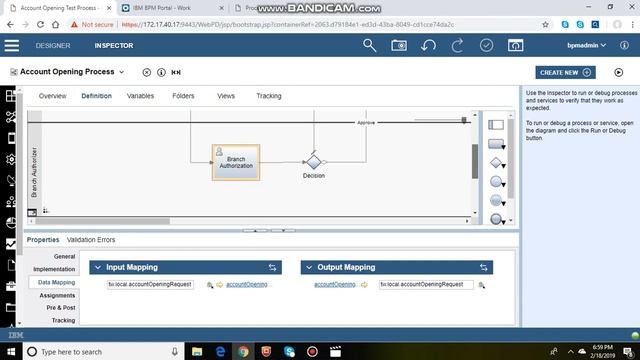Edit the Input Mapping variable field
The width and height of the screenshot is (640, 360).
point(150,284)
